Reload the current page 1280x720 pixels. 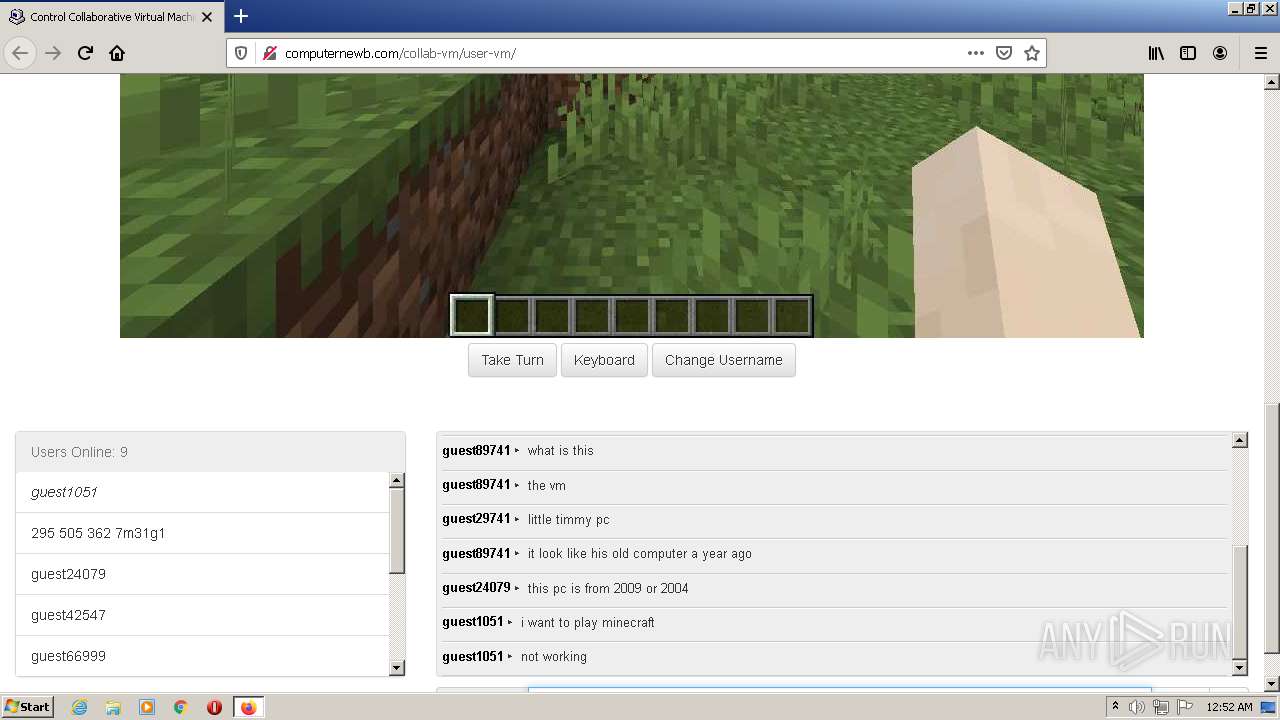(85, 53)
